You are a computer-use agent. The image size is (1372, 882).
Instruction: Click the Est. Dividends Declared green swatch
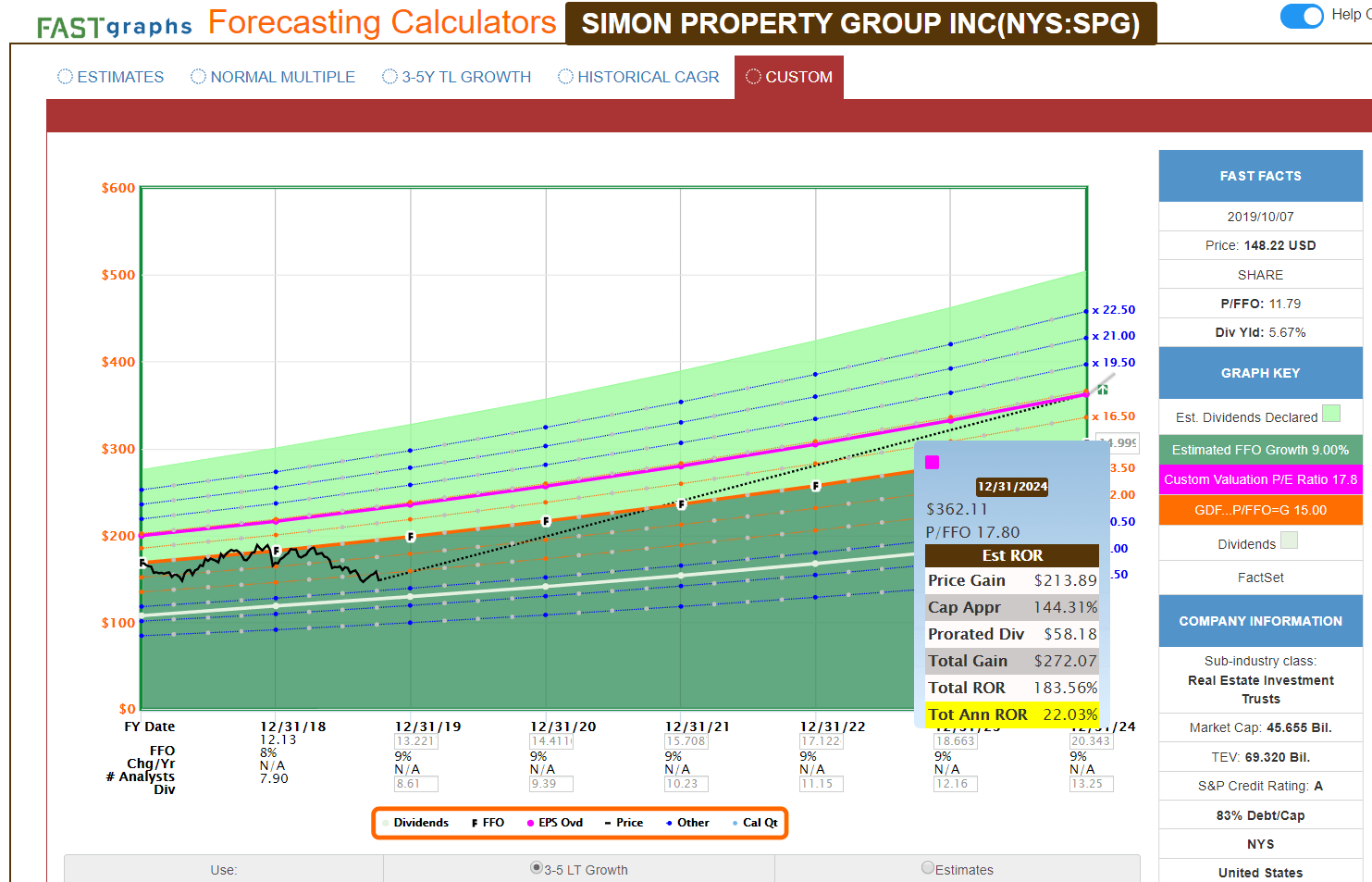tap(1331, 414)
